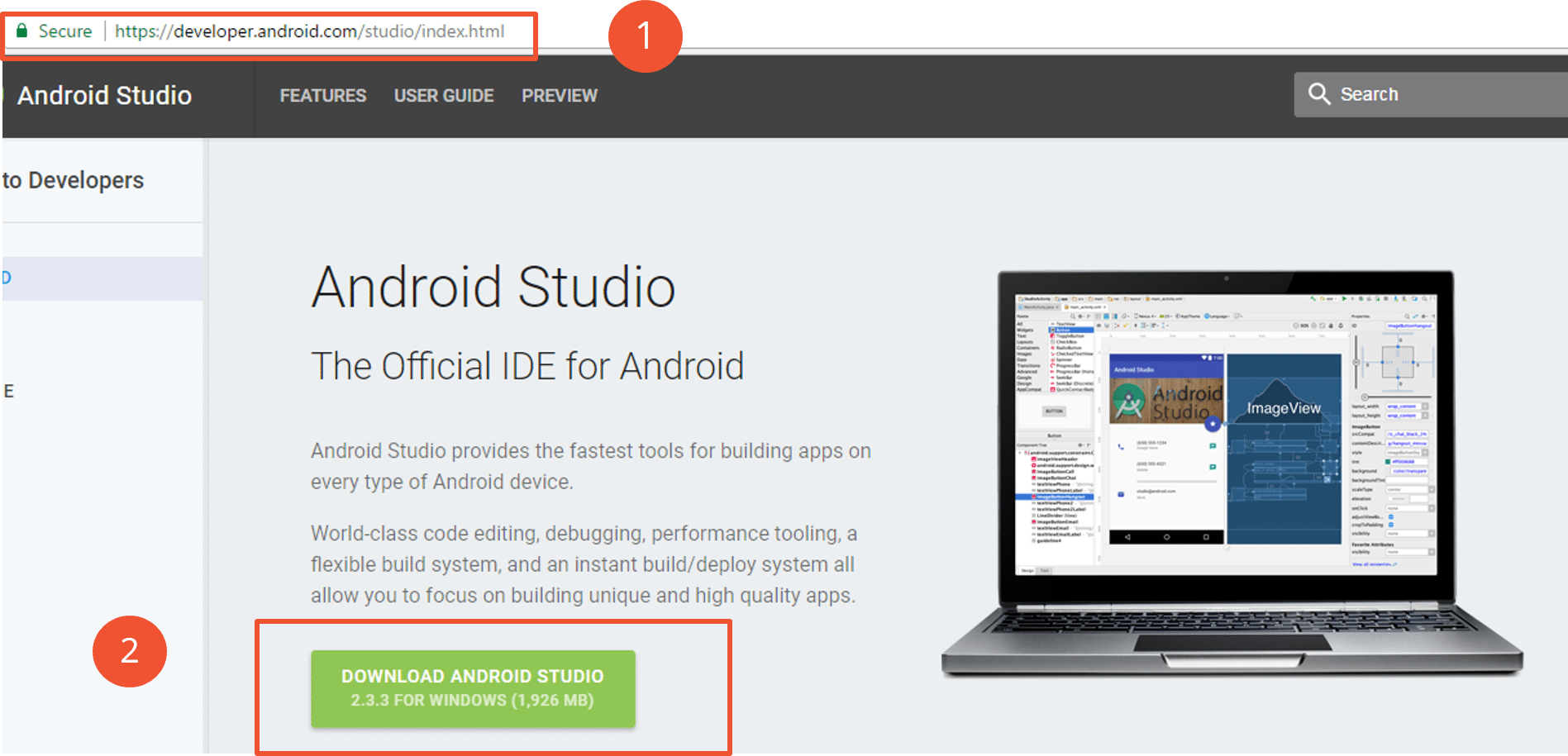
Task: Select the highlighted sidebar item
Action: [x=102, y=278]
